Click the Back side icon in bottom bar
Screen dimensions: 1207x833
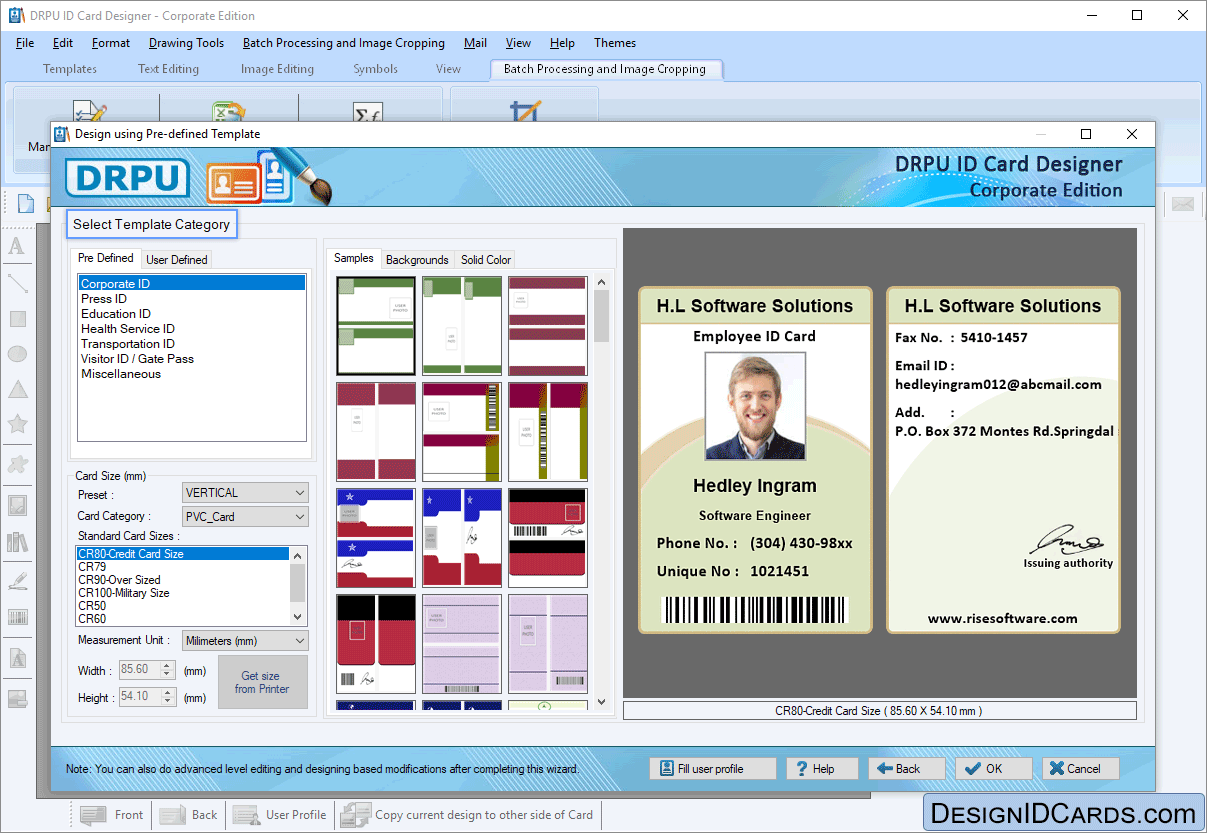[x=172, y=815]
